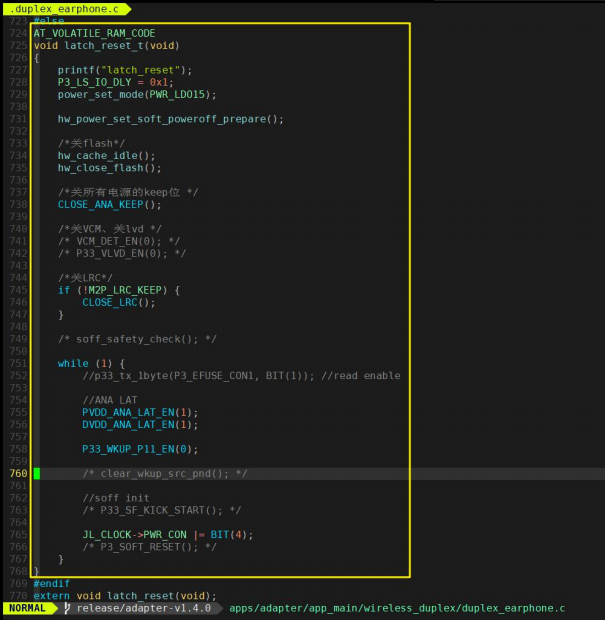Click CLOSE_LRC call on line 746
The height and width of the screenshot is (620, 605).
click(x=110, y=302)
